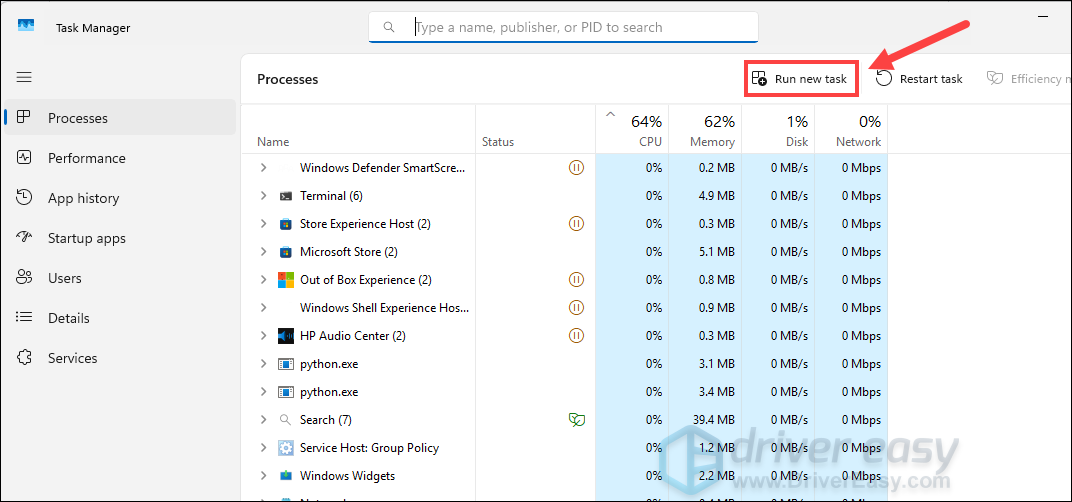Click suspended icon for HP Audio Center

576,336
